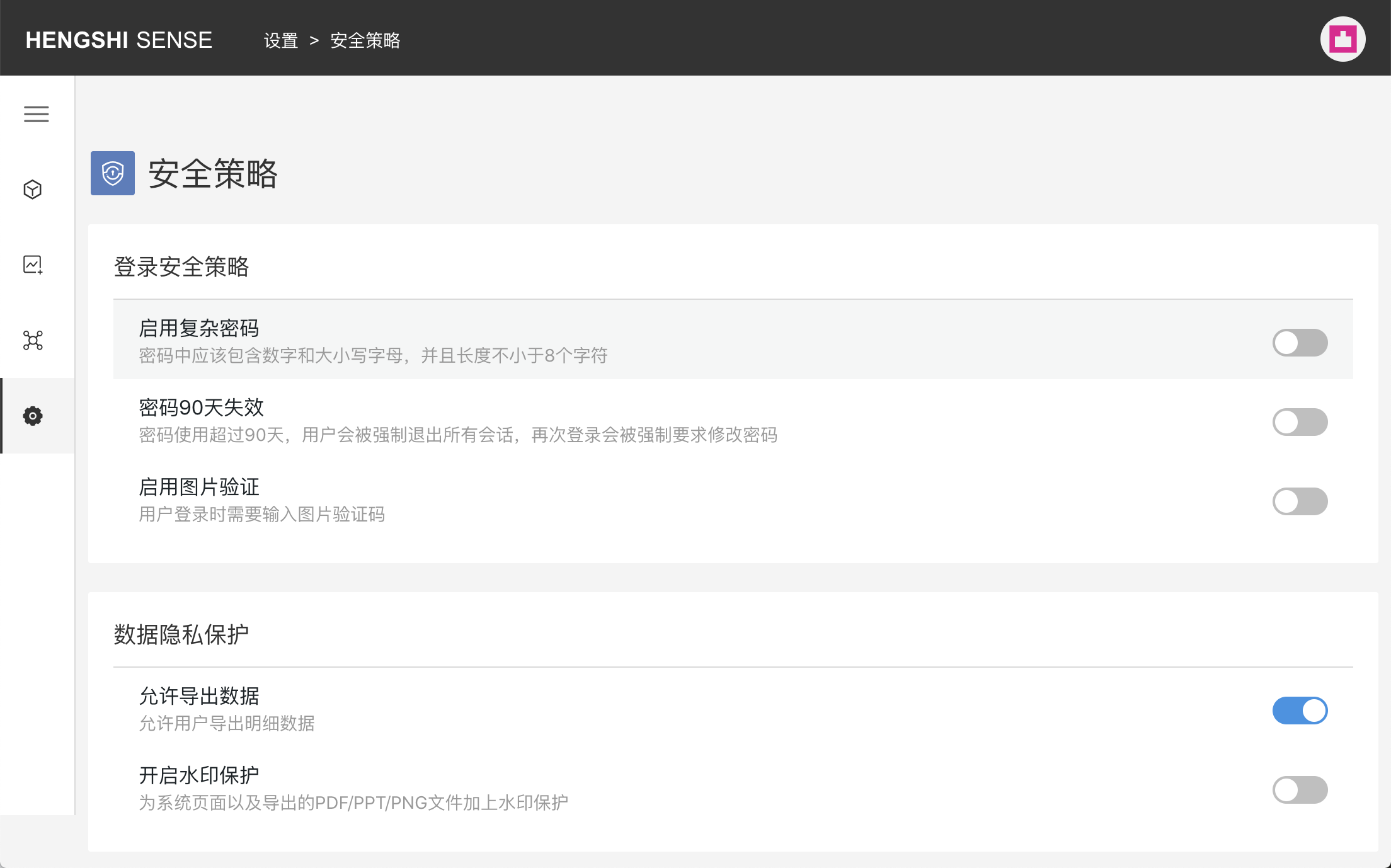
Task: Click the 允许导出数据 label
Action: (x=199, y=696)
